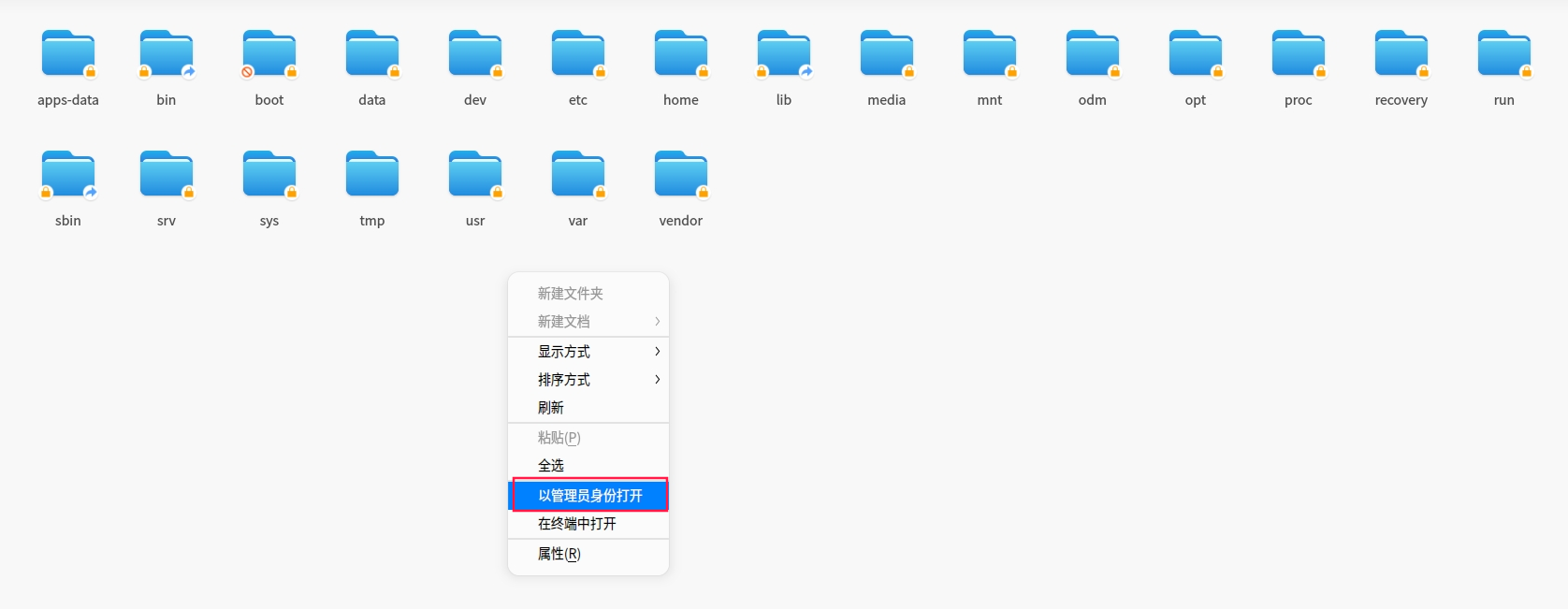Viewport: 1568px width, 609px height.
Task: Click the recovery folder name label
Action: 1401,100
